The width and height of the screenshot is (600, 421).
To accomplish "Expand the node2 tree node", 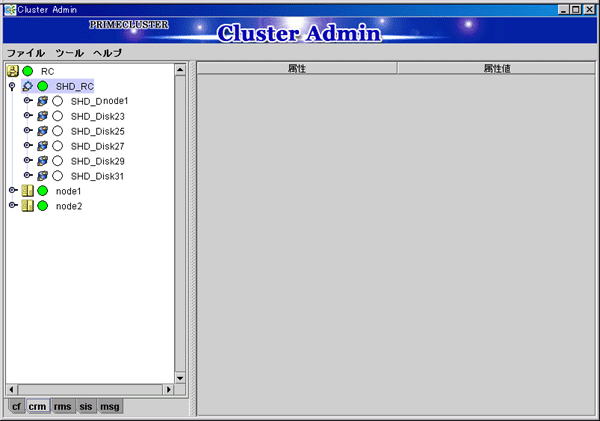I will 13,205.
